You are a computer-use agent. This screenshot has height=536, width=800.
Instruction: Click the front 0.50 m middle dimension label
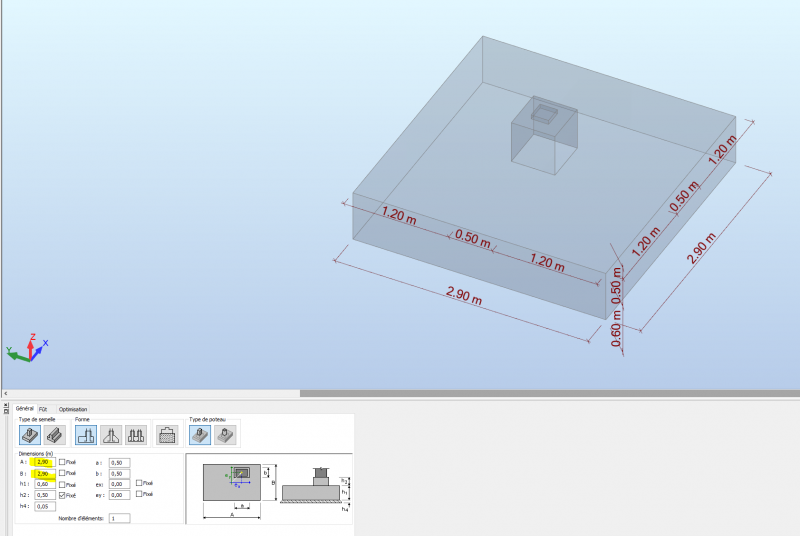coord(473,239)
